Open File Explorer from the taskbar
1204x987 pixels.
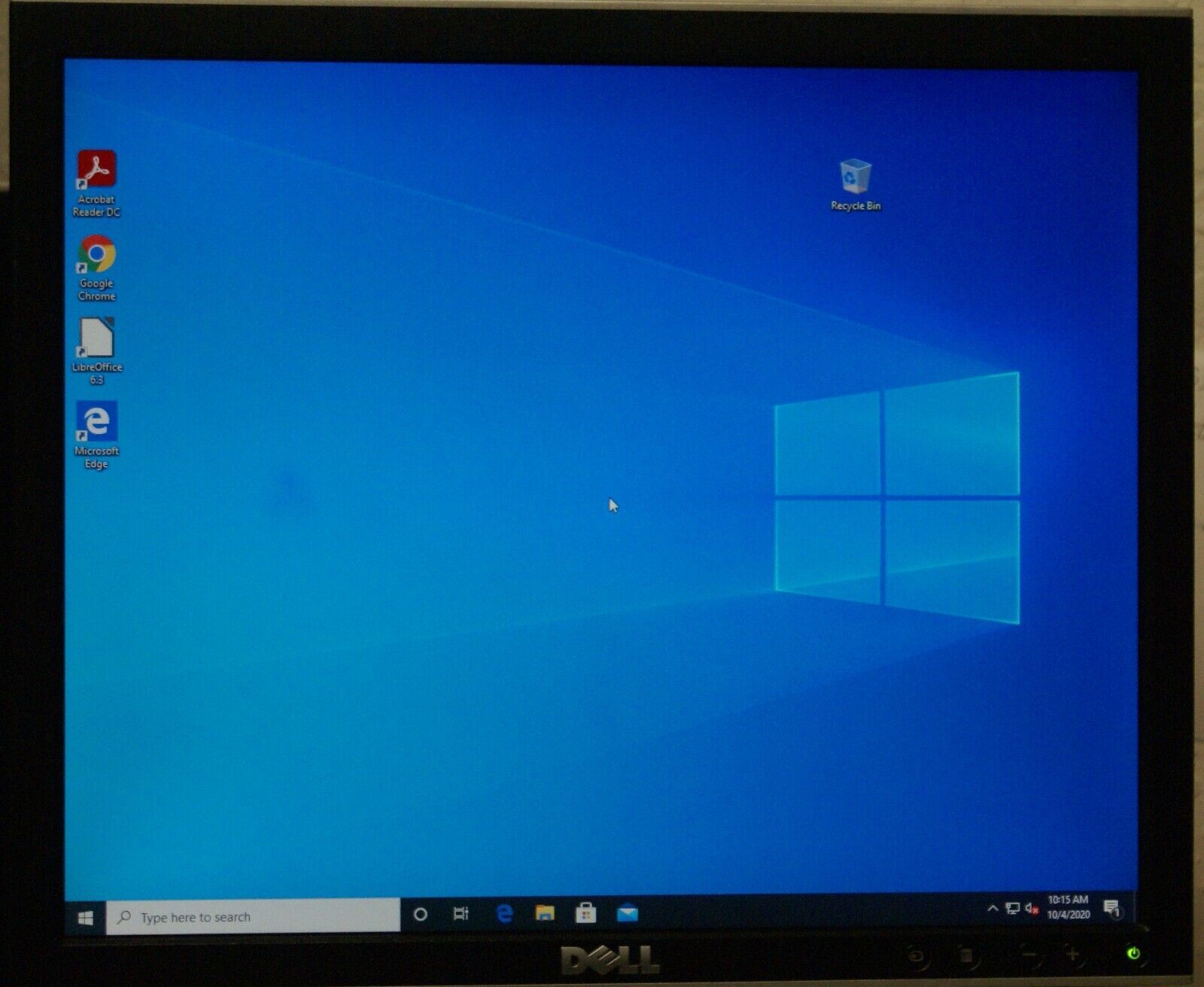click(545, 913)
